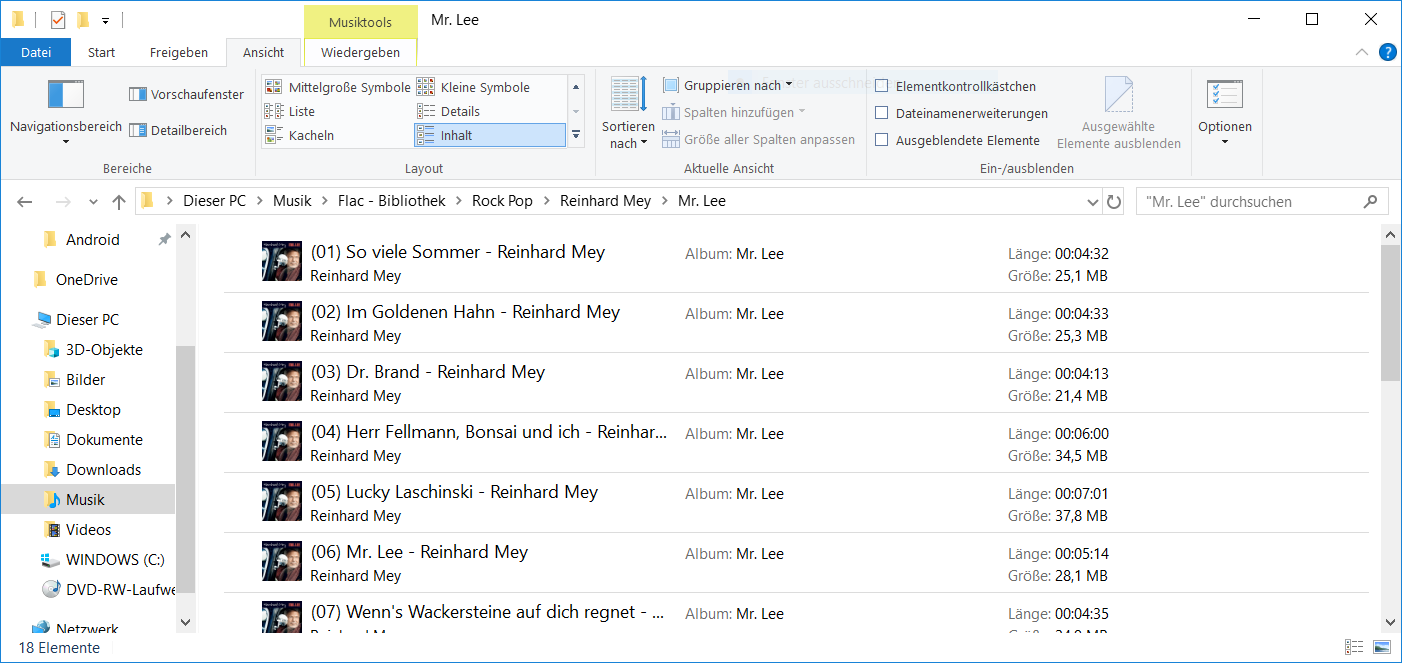Viewport: 1402px width, 663px height.
Task: Click the Eigenschaften quick access icon
Action: (x=58, y=19)
